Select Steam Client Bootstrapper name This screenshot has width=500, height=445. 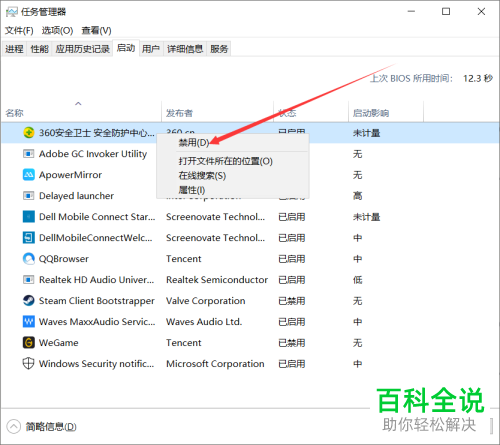pos(97,301)
